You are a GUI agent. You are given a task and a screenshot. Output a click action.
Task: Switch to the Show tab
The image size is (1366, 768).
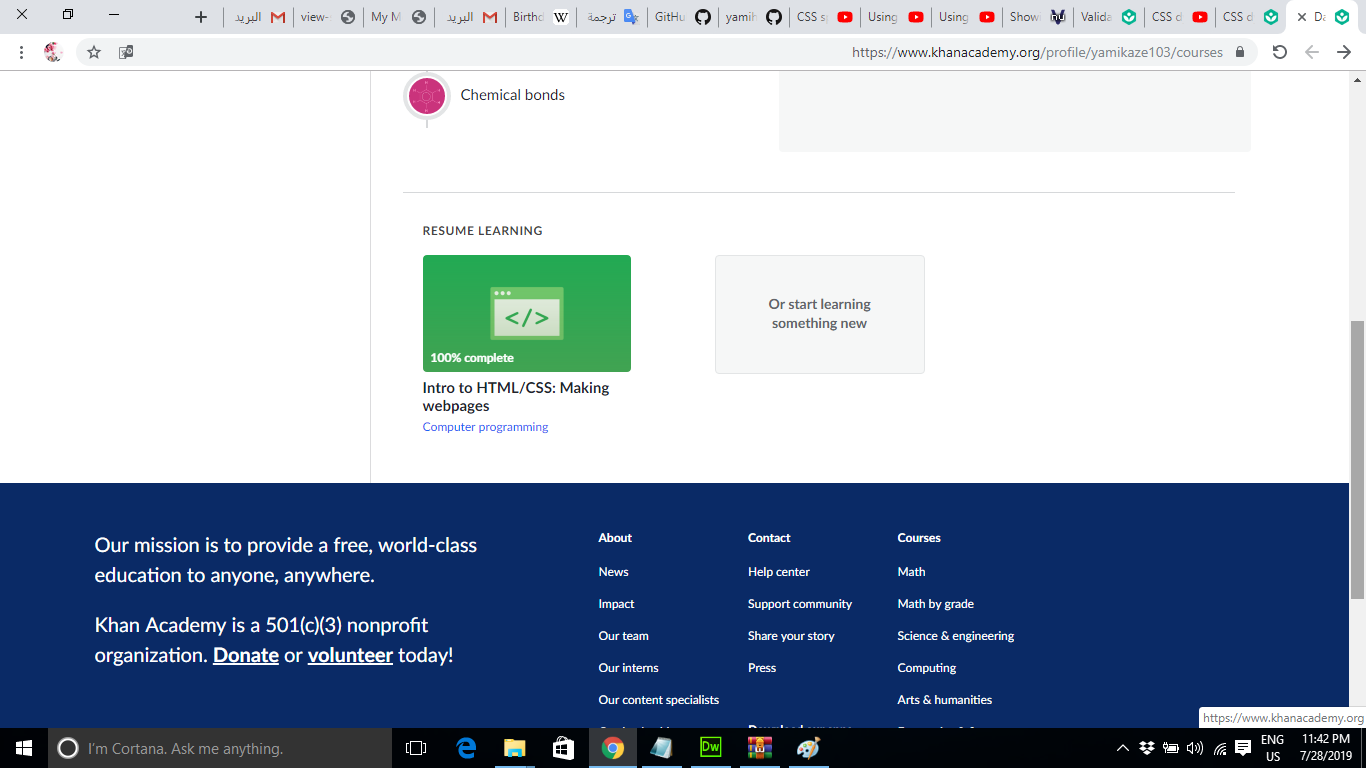pos(1037,17)
